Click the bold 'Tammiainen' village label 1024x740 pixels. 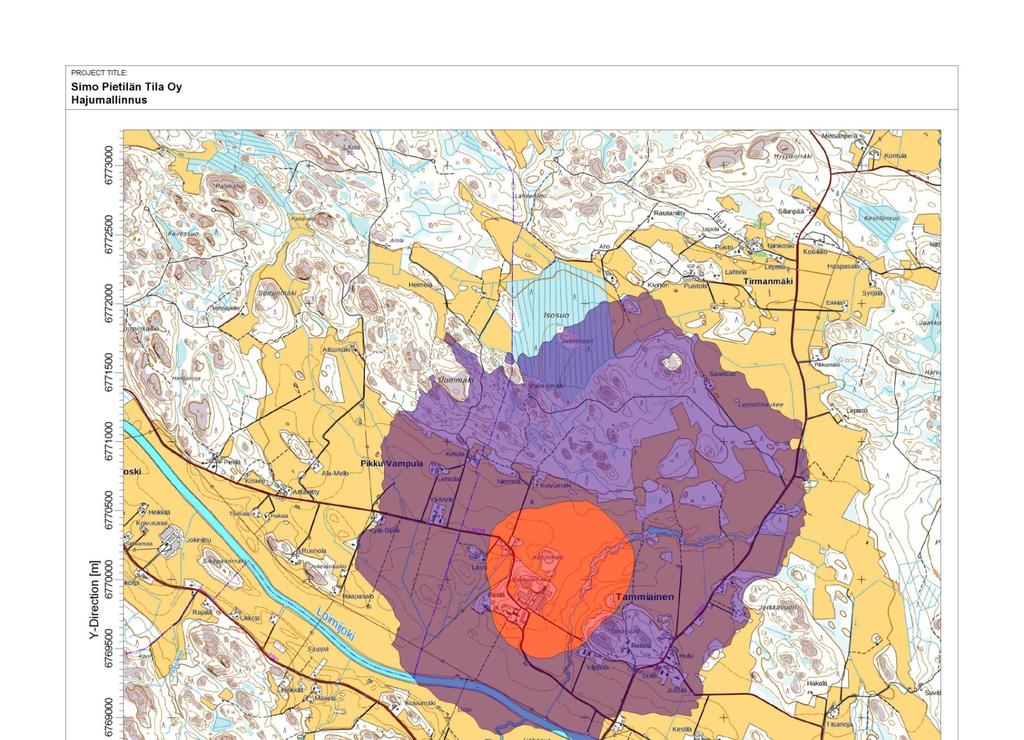tap(645, 597)
